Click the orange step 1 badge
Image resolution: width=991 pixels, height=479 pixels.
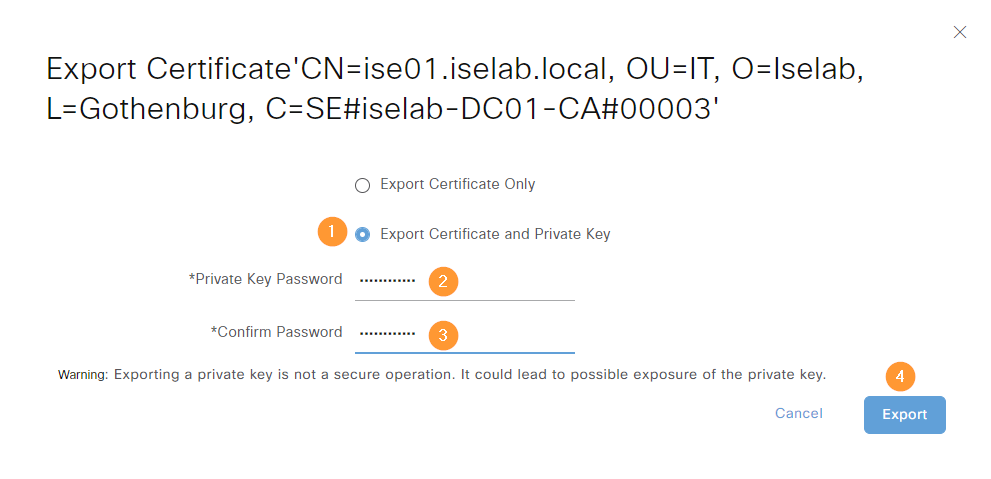(332, 231)
